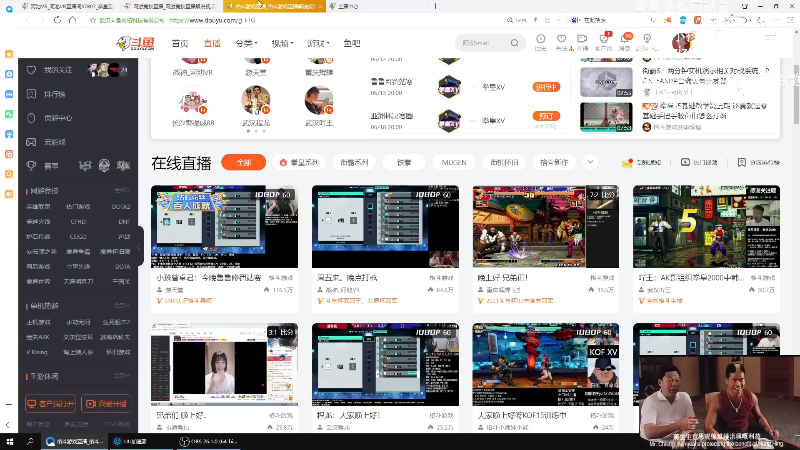Screen dimensions: 800x450
Task: Select the 街霸系列 filter tab
Action: 354,162
